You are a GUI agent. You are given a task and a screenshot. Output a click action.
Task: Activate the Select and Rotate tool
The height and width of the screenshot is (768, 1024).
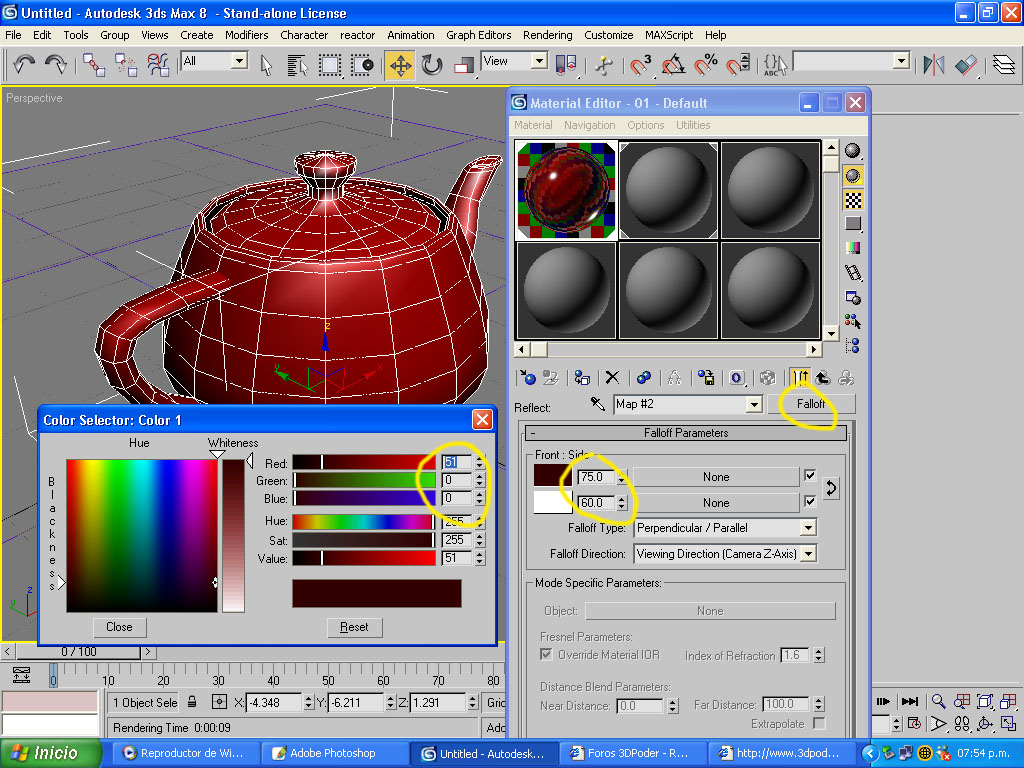coord(432,65)
